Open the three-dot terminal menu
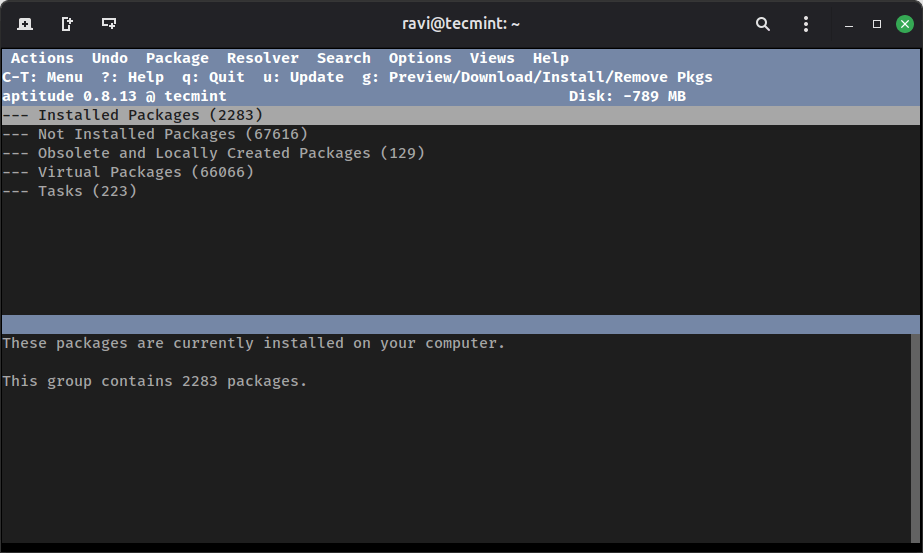Screen dimensions: 923x553 coord(806,23)
